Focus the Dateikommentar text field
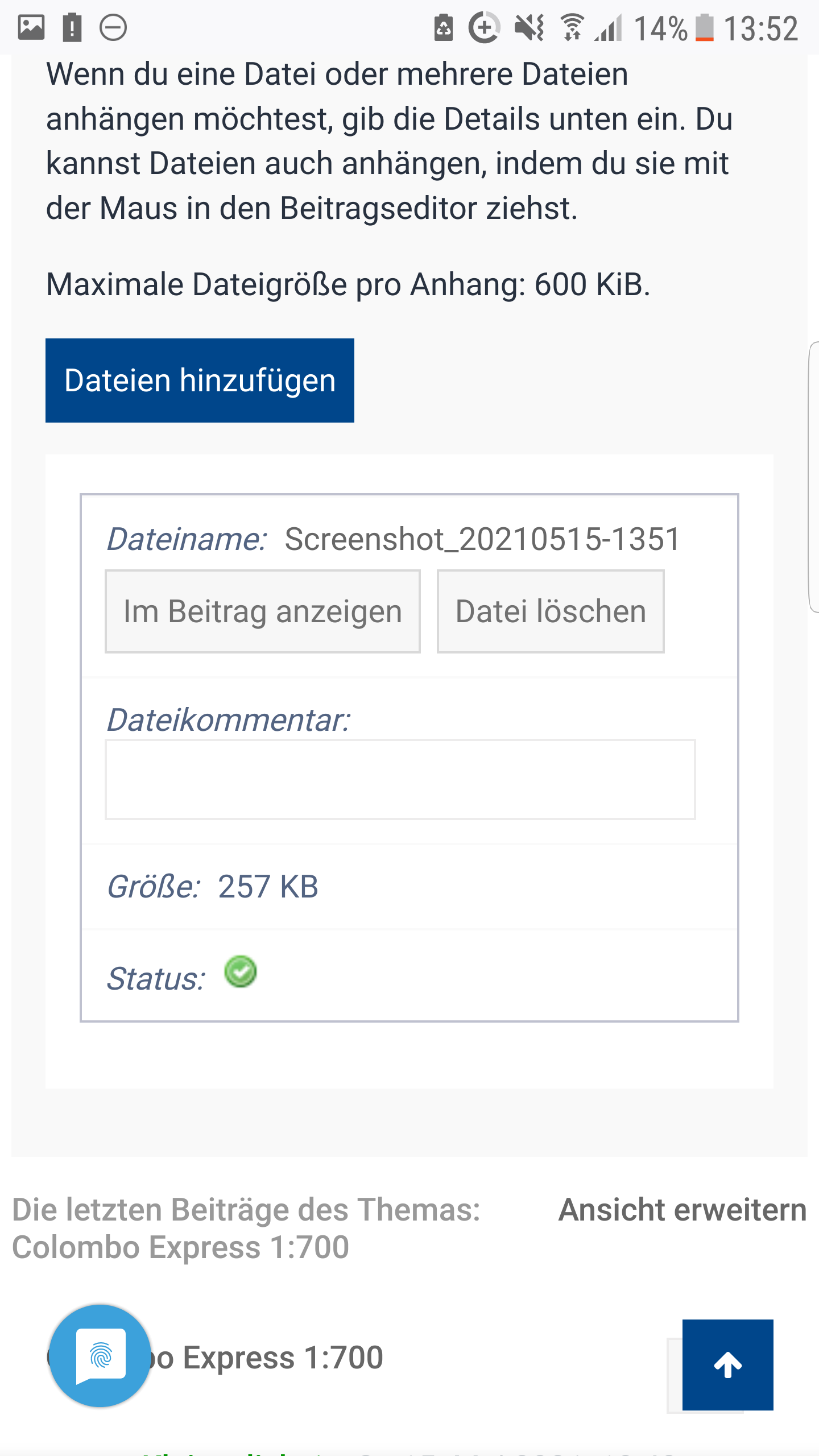 [400, 779]
